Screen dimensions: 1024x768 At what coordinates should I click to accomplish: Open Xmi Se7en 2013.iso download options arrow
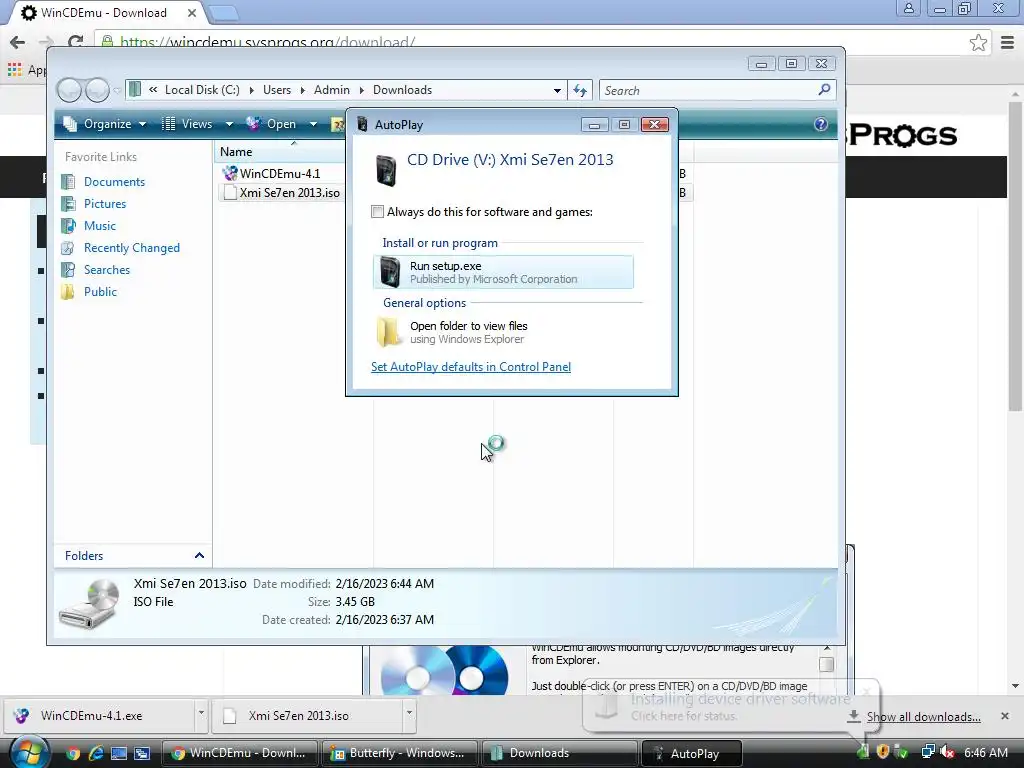coord(409,713)
